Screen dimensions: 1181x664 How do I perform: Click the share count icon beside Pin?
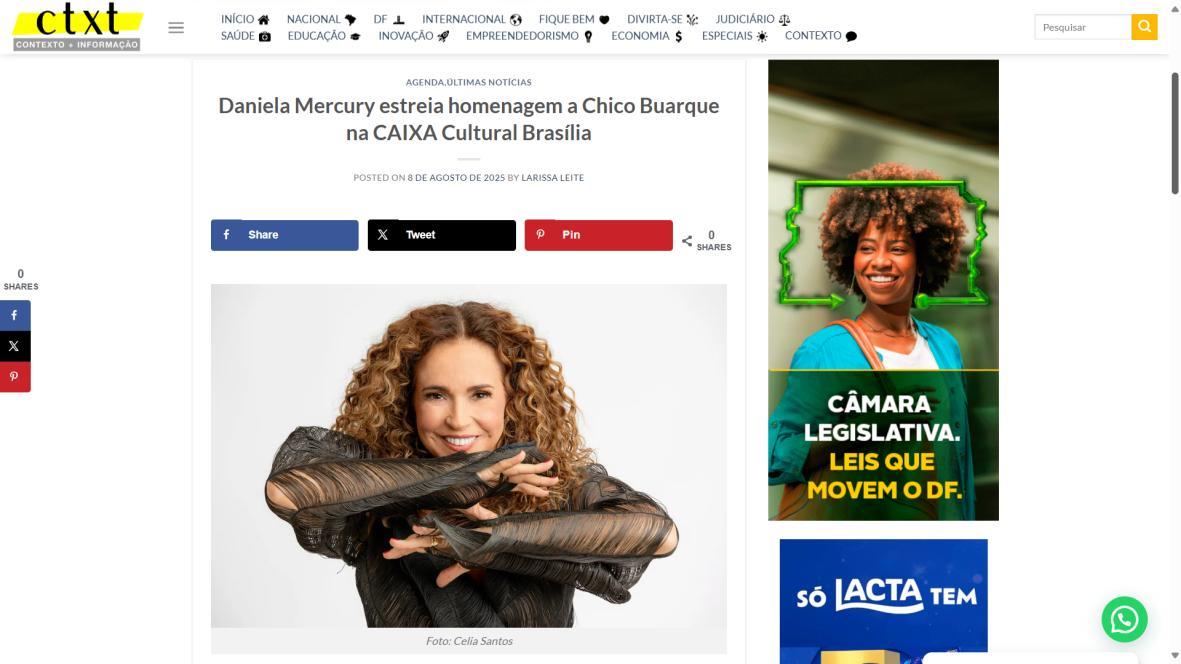[687, 241]
